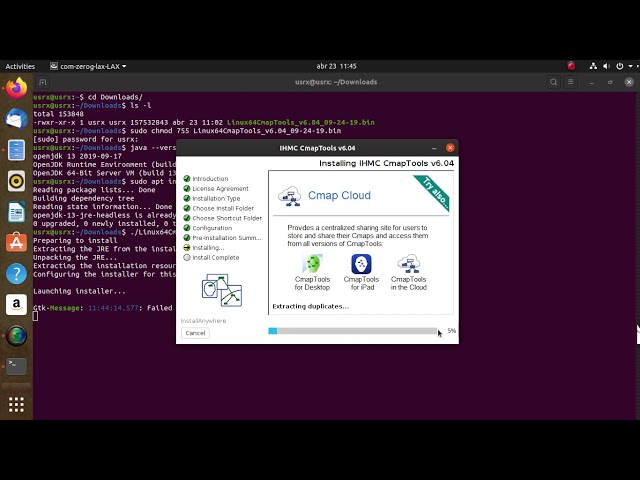Cancel the CmapTools installation
This screenshot has height=480, width=640.
(x=195, y=333)
